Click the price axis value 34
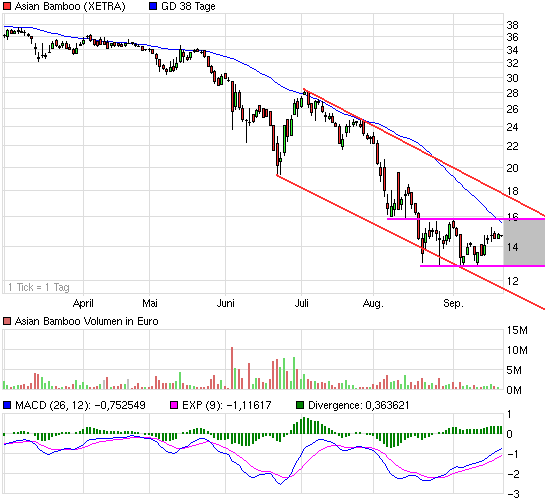 [x=512, y=50]
